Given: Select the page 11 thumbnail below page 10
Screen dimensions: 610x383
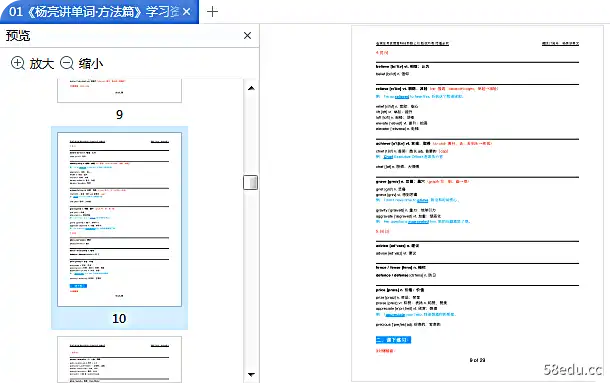Looking at the screenshot, I should [x=119, y=360].
